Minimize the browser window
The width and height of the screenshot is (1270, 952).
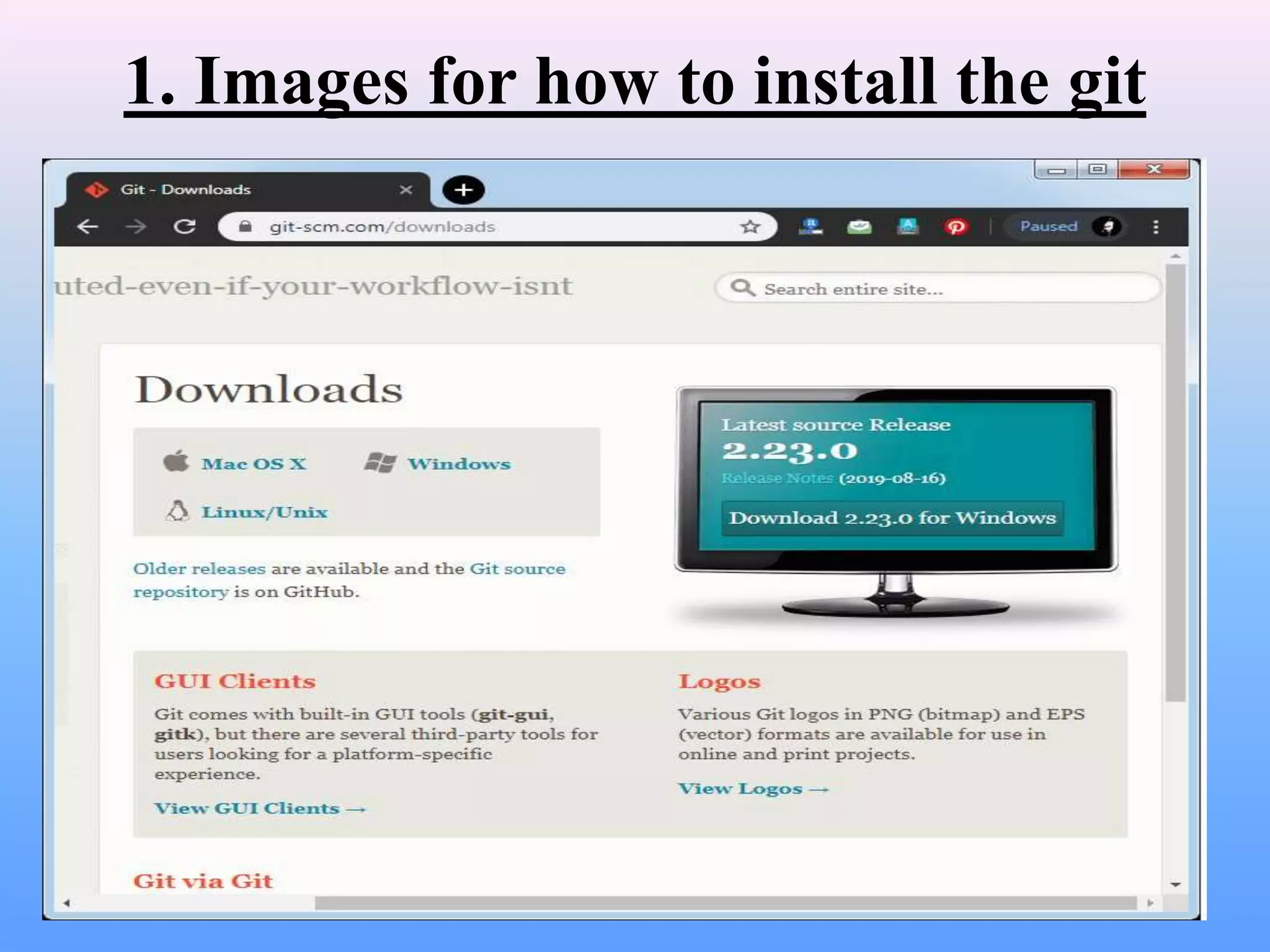[1057, 169]
